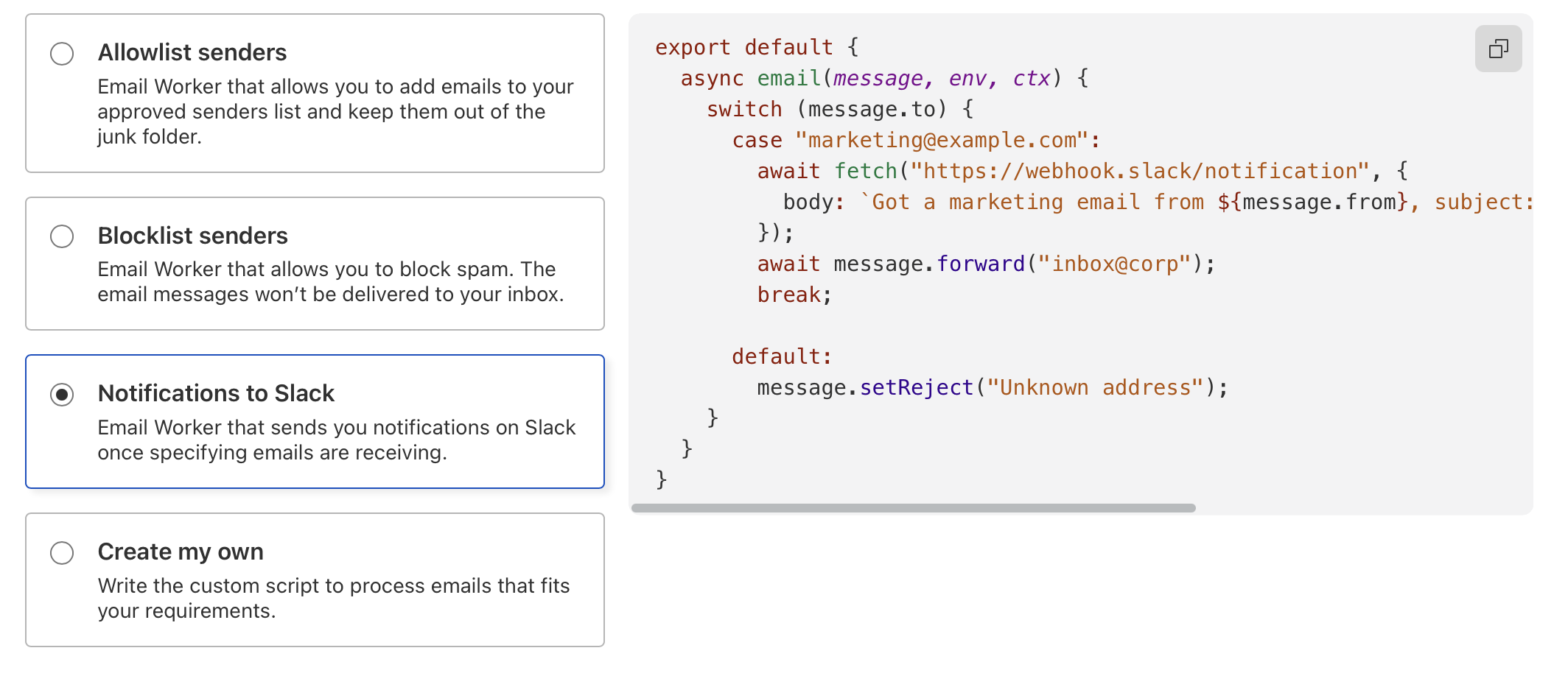Select the Blocklist senders radio button
1568x673 pixels.
pos(62,236)
